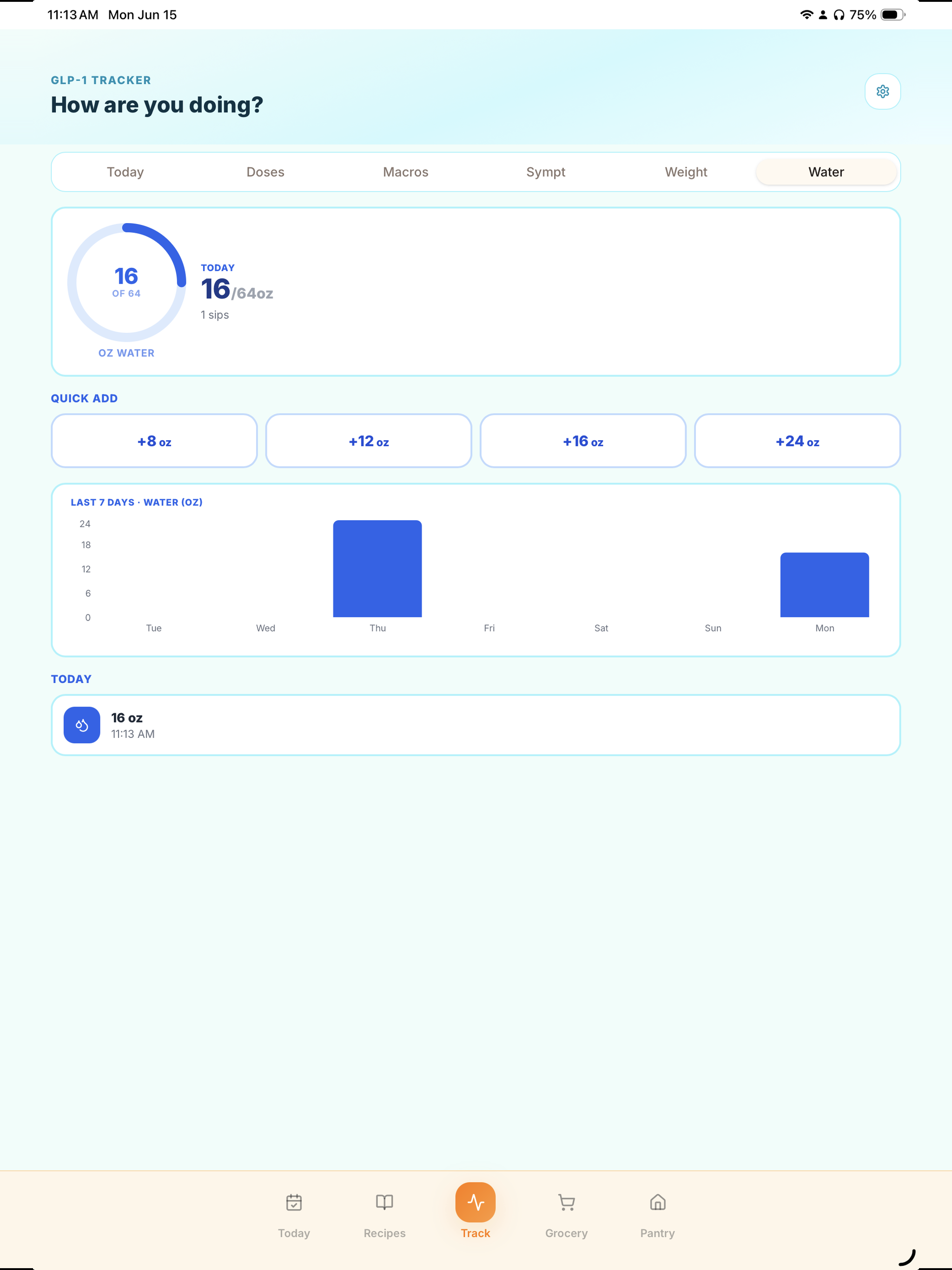The width and height of the screenshot is (952, 1270).
Task: Open the Grocery cart icon
Action: pos(566,1202)
